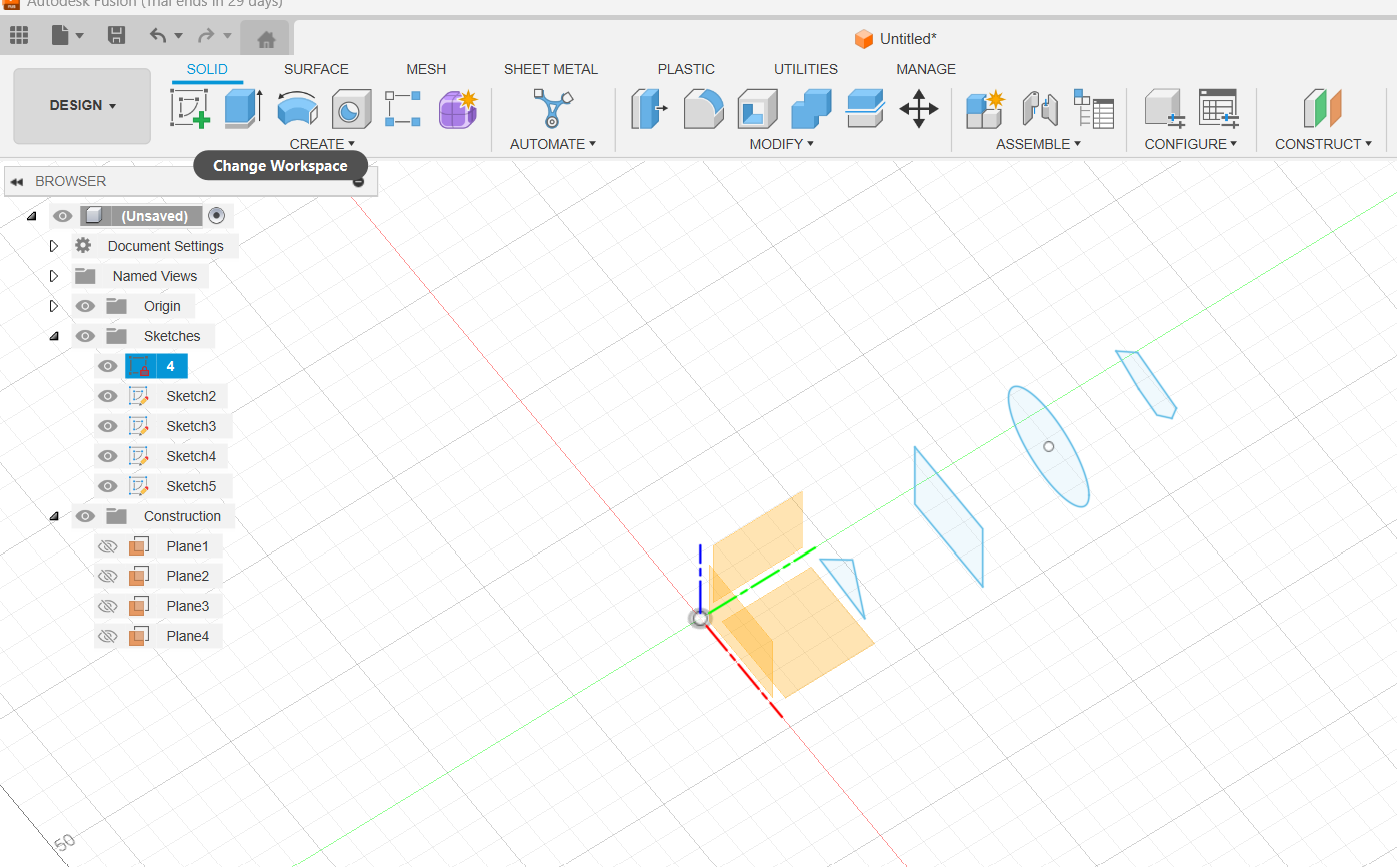This screenshot has height=867, width=1397.
Task: Open the DESIGN workspace dropdown
Action: click(82, 106)
